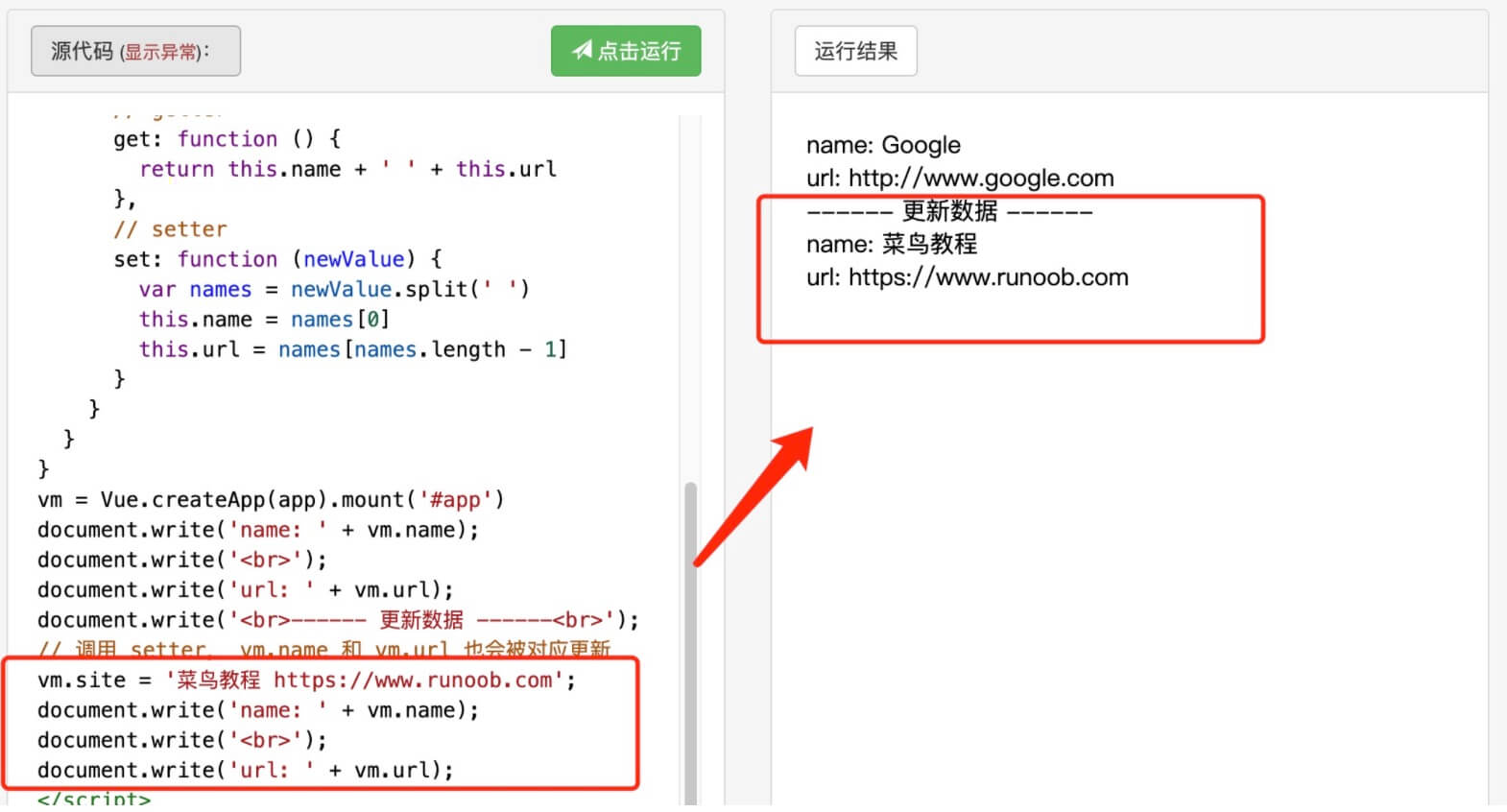1507x812 pixels.
Task: Click the 'var names = newValue.split' line
Action: [333, 289]
